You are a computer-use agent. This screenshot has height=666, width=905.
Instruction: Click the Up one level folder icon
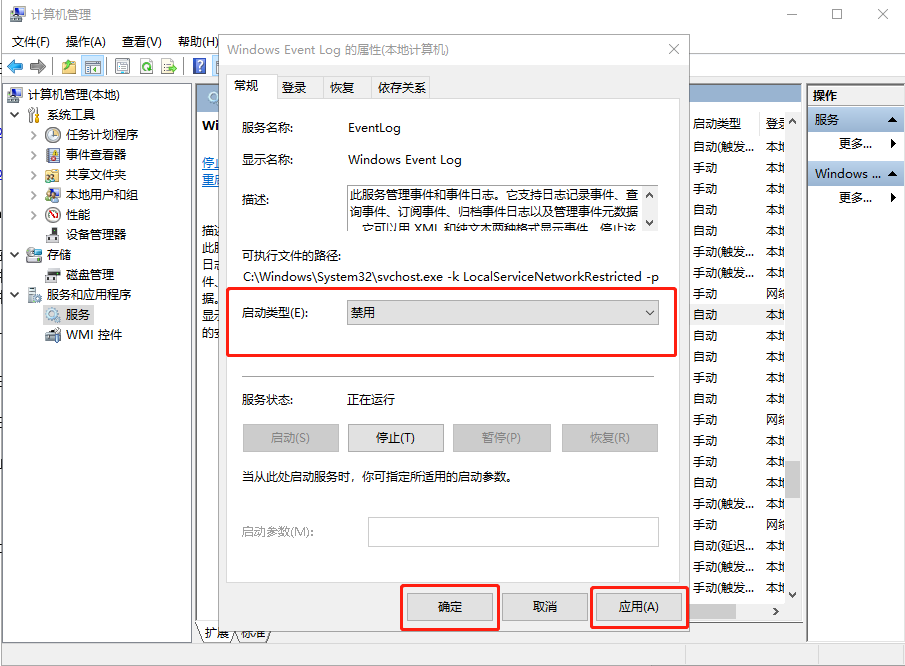(x=68, y=66)
